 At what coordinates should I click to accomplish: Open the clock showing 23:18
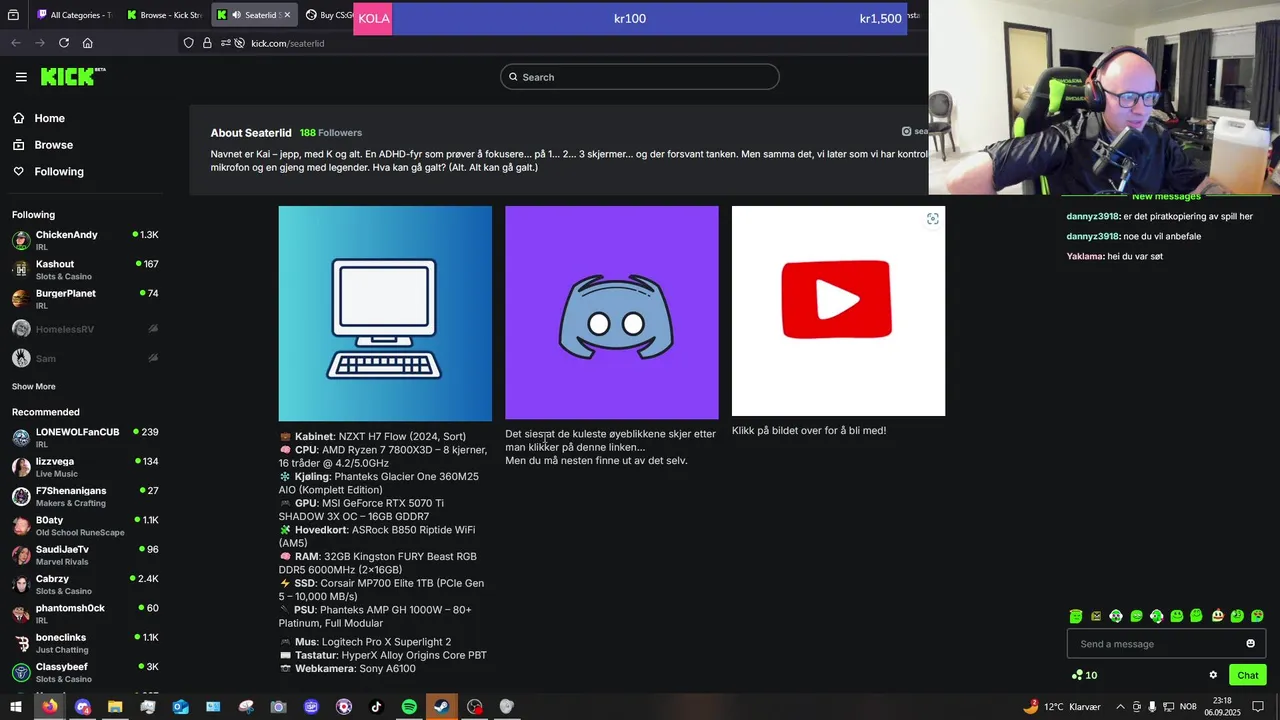click(x=1222, y=706)
